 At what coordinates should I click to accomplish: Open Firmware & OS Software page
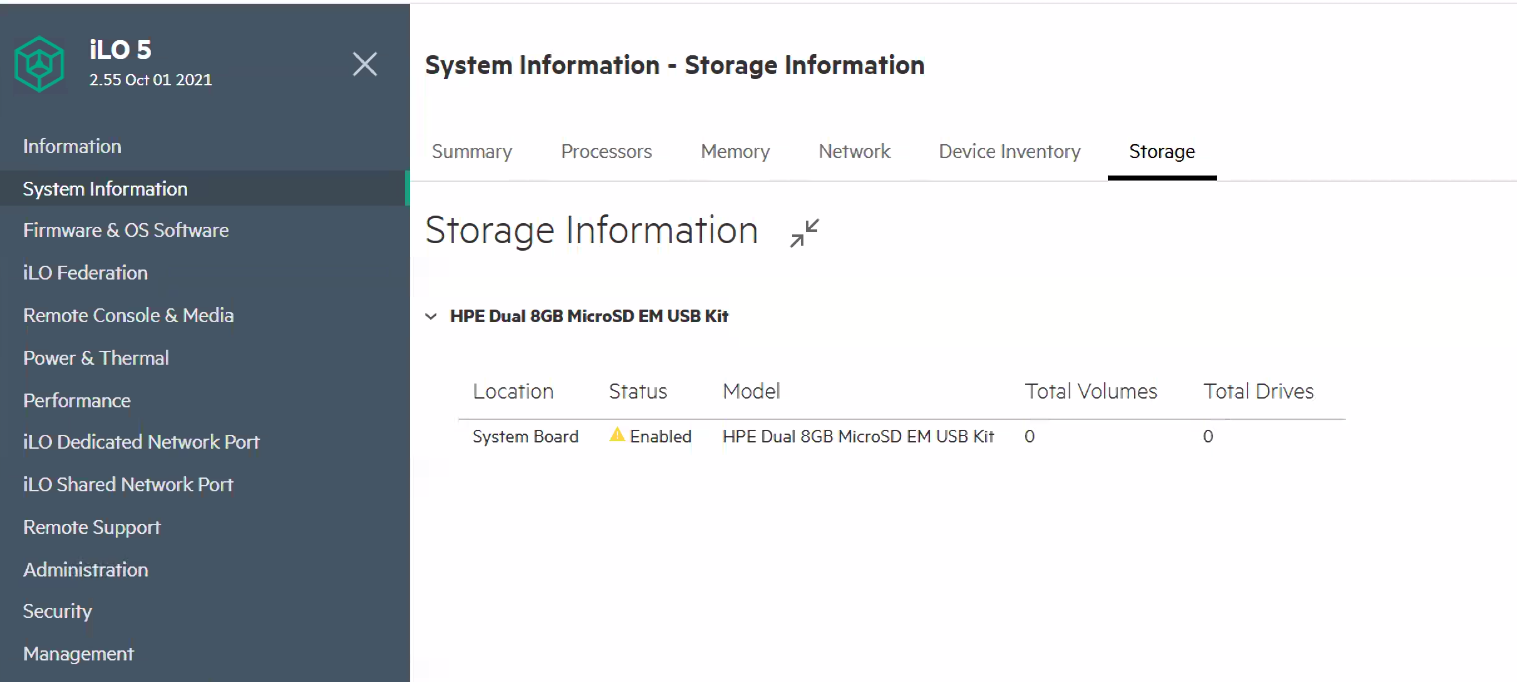coord(126,230)
